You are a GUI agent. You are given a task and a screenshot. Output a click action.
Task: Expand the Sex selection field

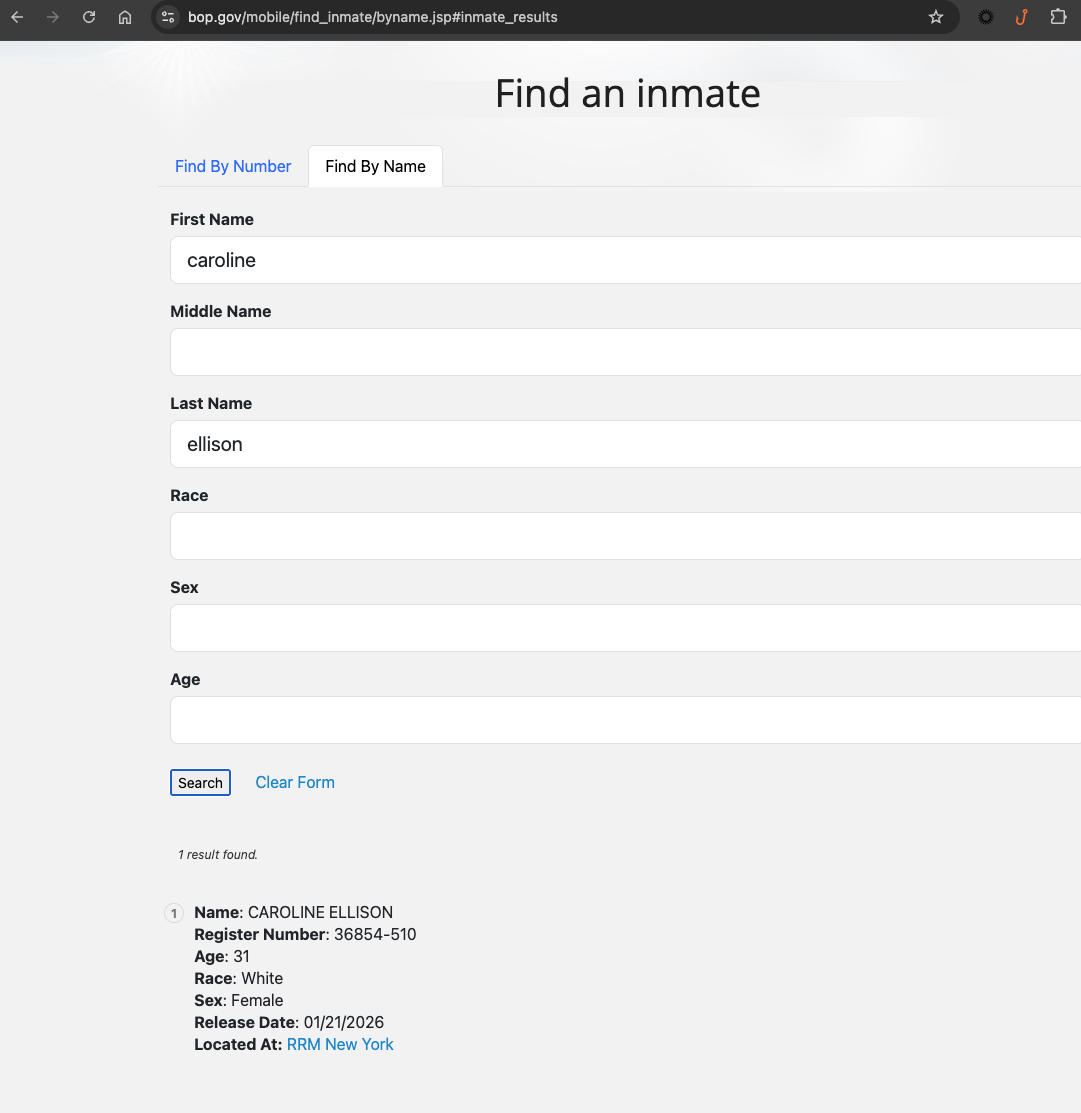pos(625,628)
